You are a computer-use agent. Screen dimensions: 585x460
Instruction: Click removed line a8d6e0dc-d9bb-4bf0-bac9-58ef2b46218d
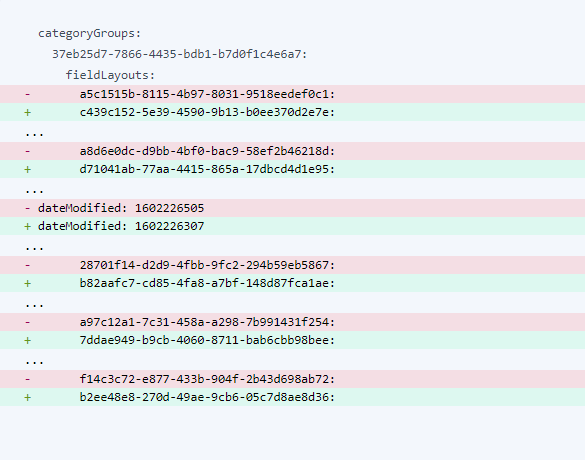(292, 151)
